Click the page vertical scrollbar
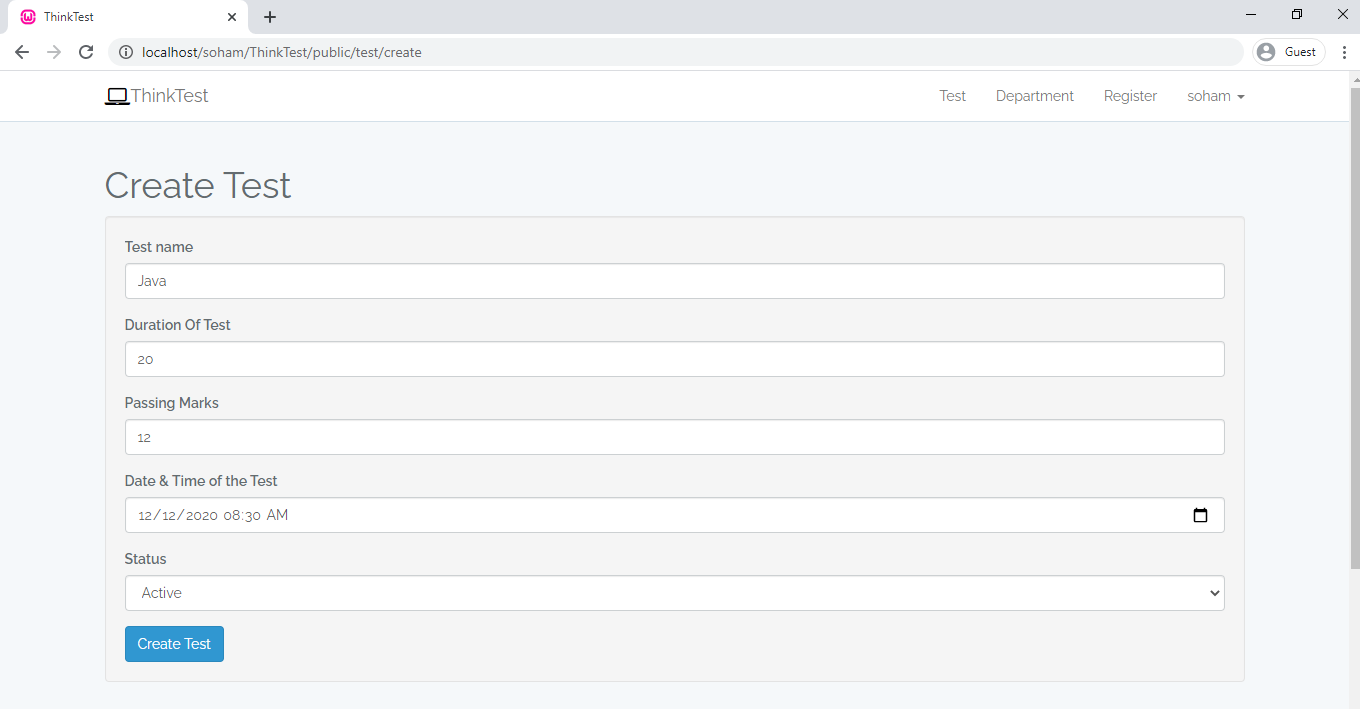The height and width of the screenshot is (709, 1360). tap(1354, 330)
